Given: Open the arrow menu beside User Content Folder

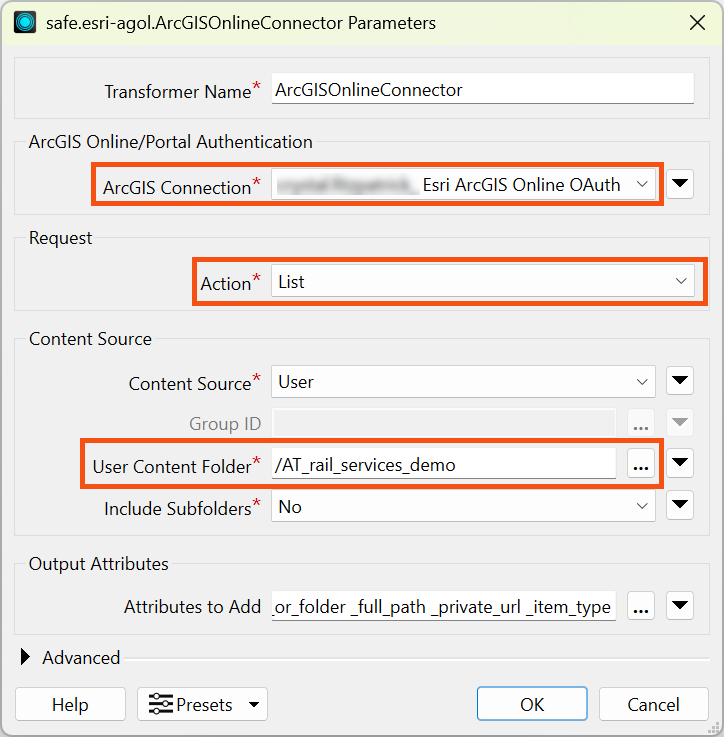Looking at the screenshot, I should (680, 463).
